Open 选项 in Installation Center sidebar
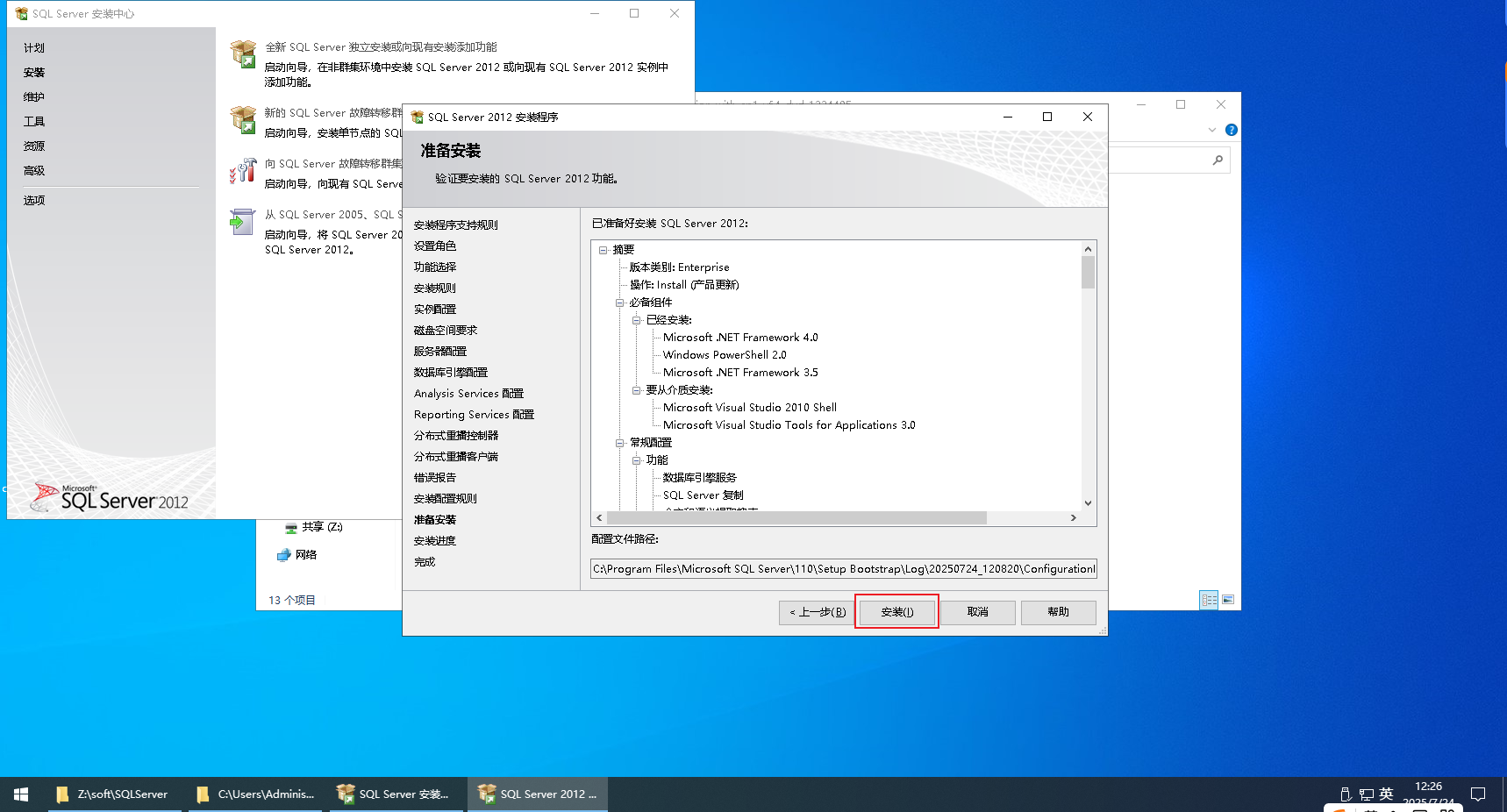The image size is (1507, 812). click(34, 201)
